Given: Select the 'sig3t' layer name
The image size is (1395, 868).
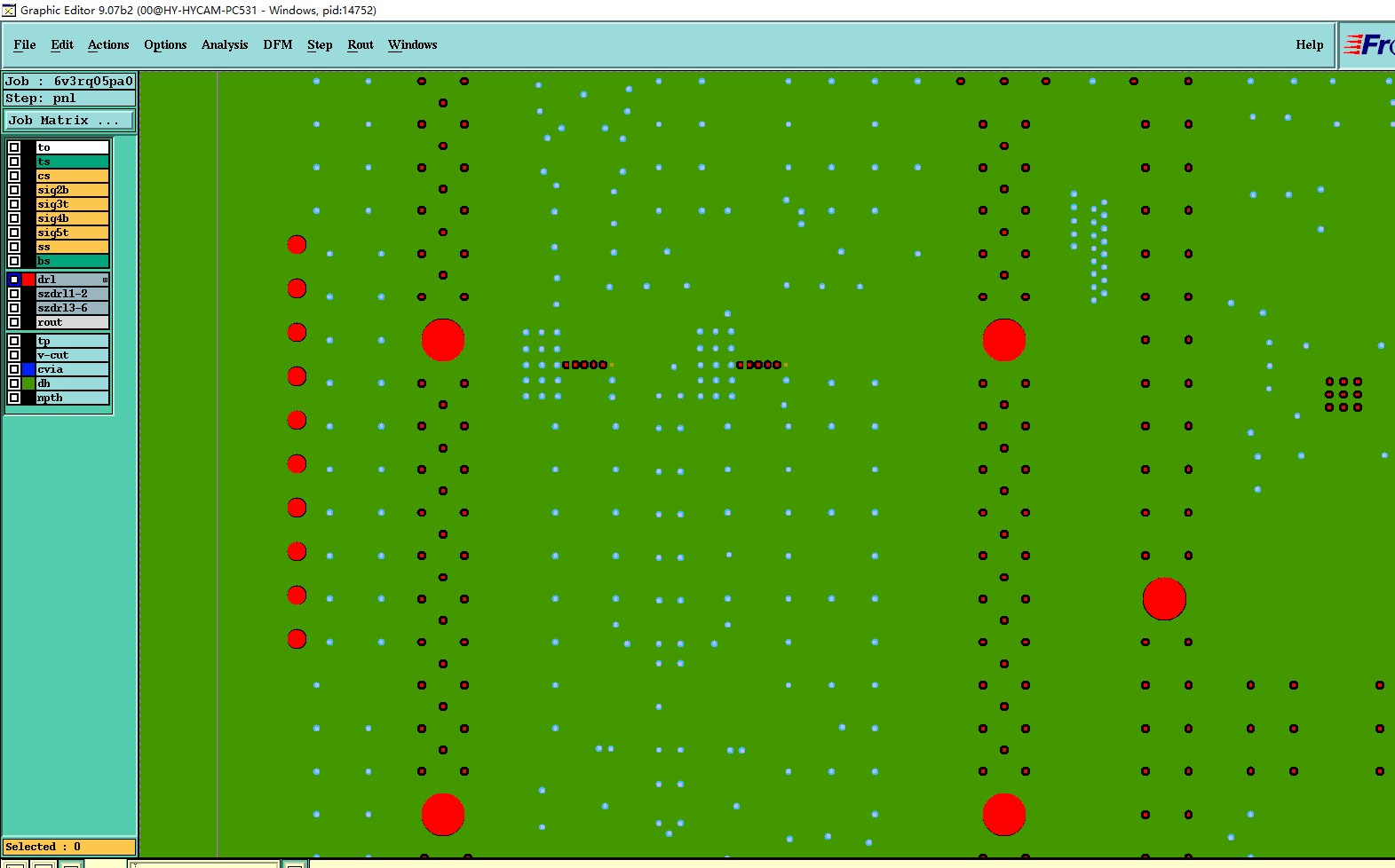Looking at the screenshot, I should click(73, 204).
